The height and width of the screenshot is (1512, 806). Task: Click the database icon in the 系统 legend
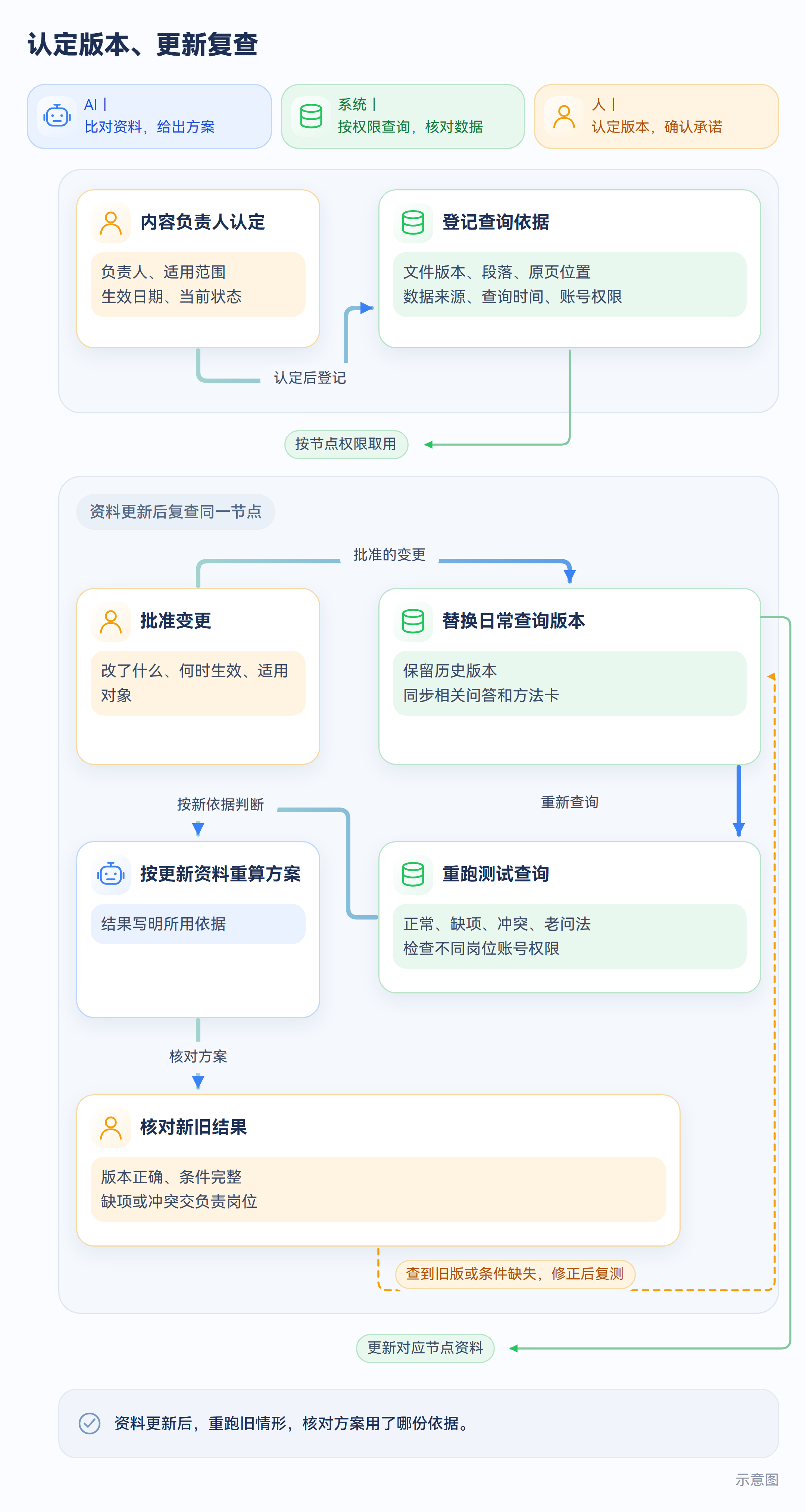(x=311, y=116)
